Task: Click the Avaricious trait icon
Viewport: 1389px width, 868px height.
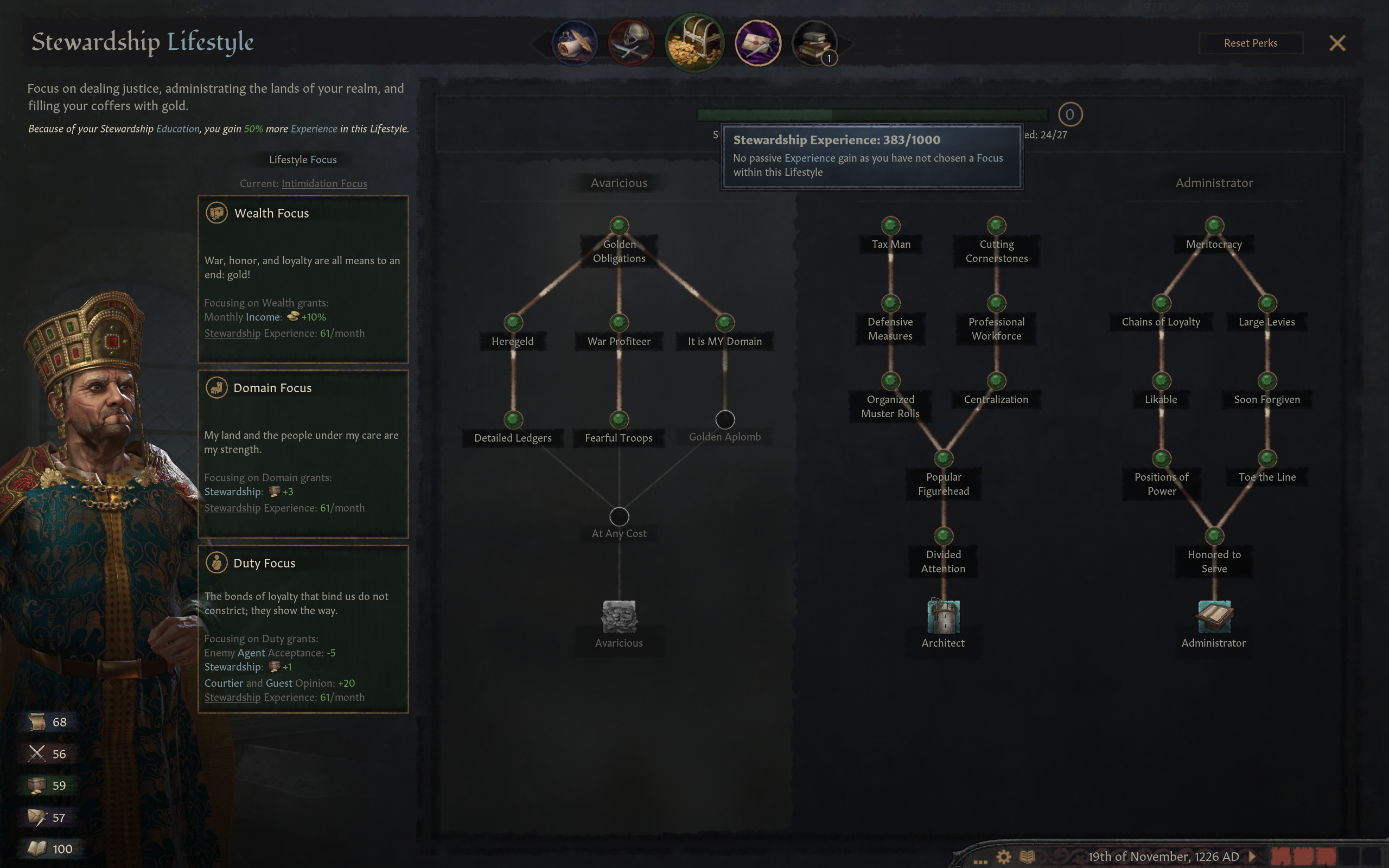Action: [619, 616]
